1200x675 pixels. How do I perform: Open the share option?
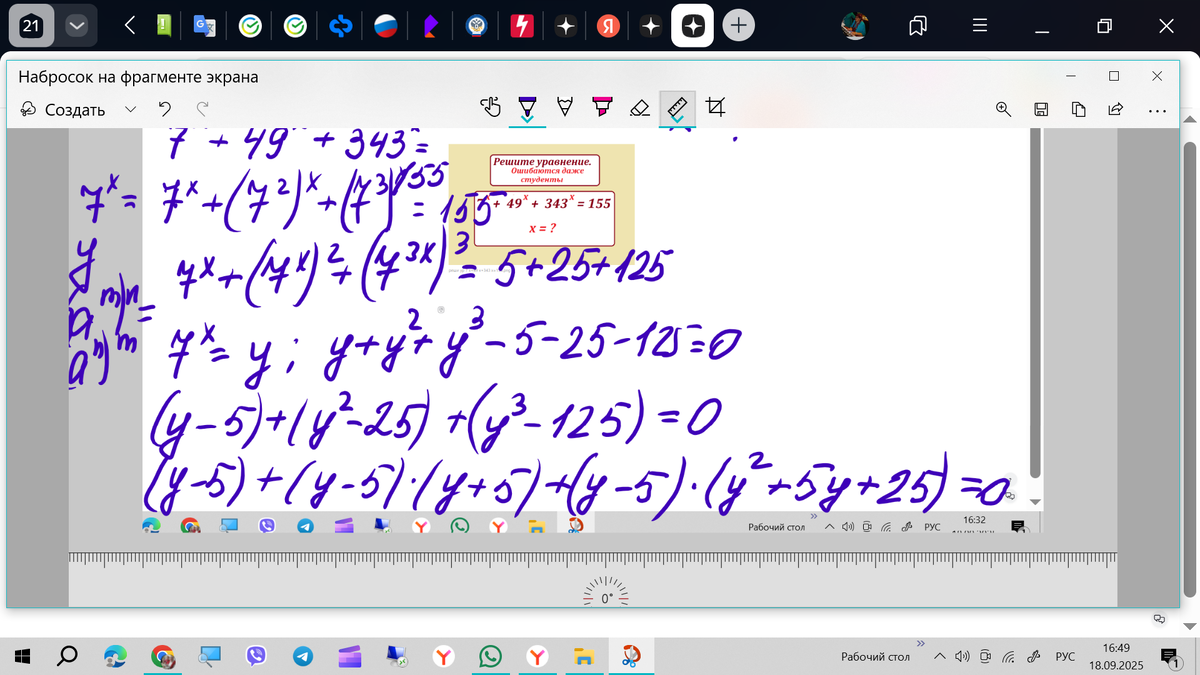pyautogui.click(x=1116, y=109)
